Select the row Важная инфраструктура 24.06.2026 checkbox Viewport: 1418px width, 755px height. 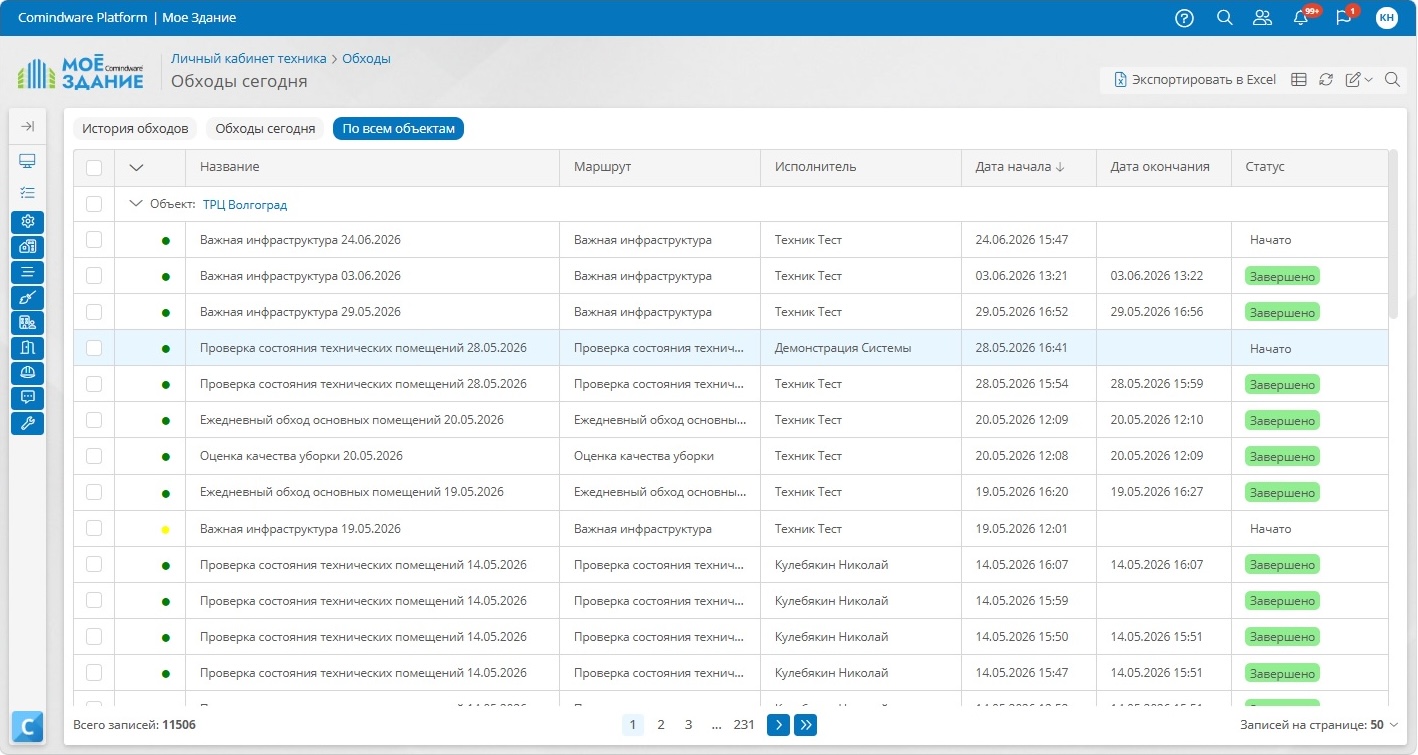(94, 240)
